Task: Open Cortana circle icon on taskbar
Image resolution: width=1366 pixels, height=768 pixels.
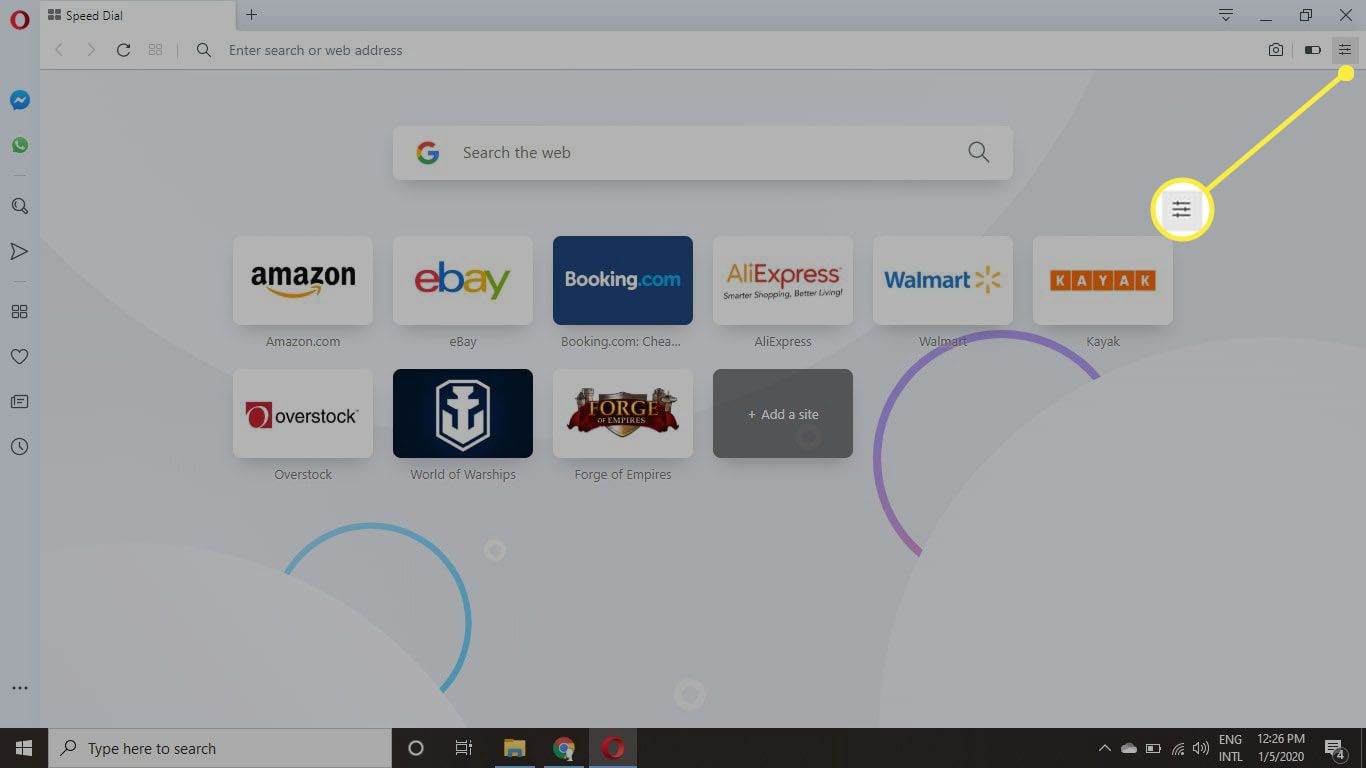Action: pyautogui.click(x=416, y=748)
